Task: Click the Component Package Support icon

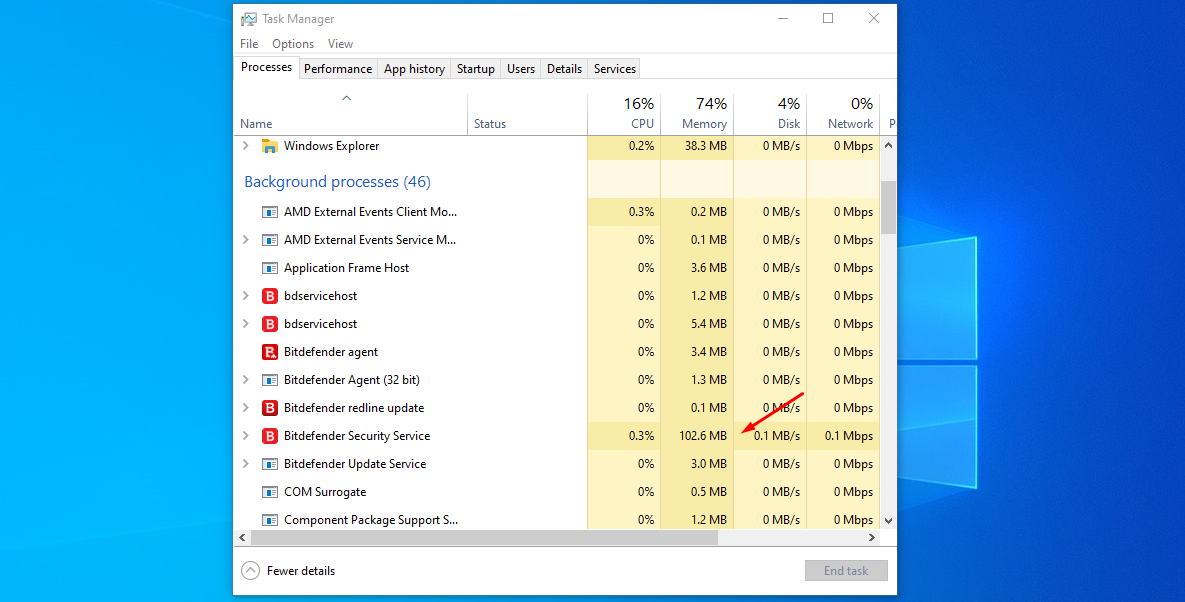Action: tap(270, 520)
